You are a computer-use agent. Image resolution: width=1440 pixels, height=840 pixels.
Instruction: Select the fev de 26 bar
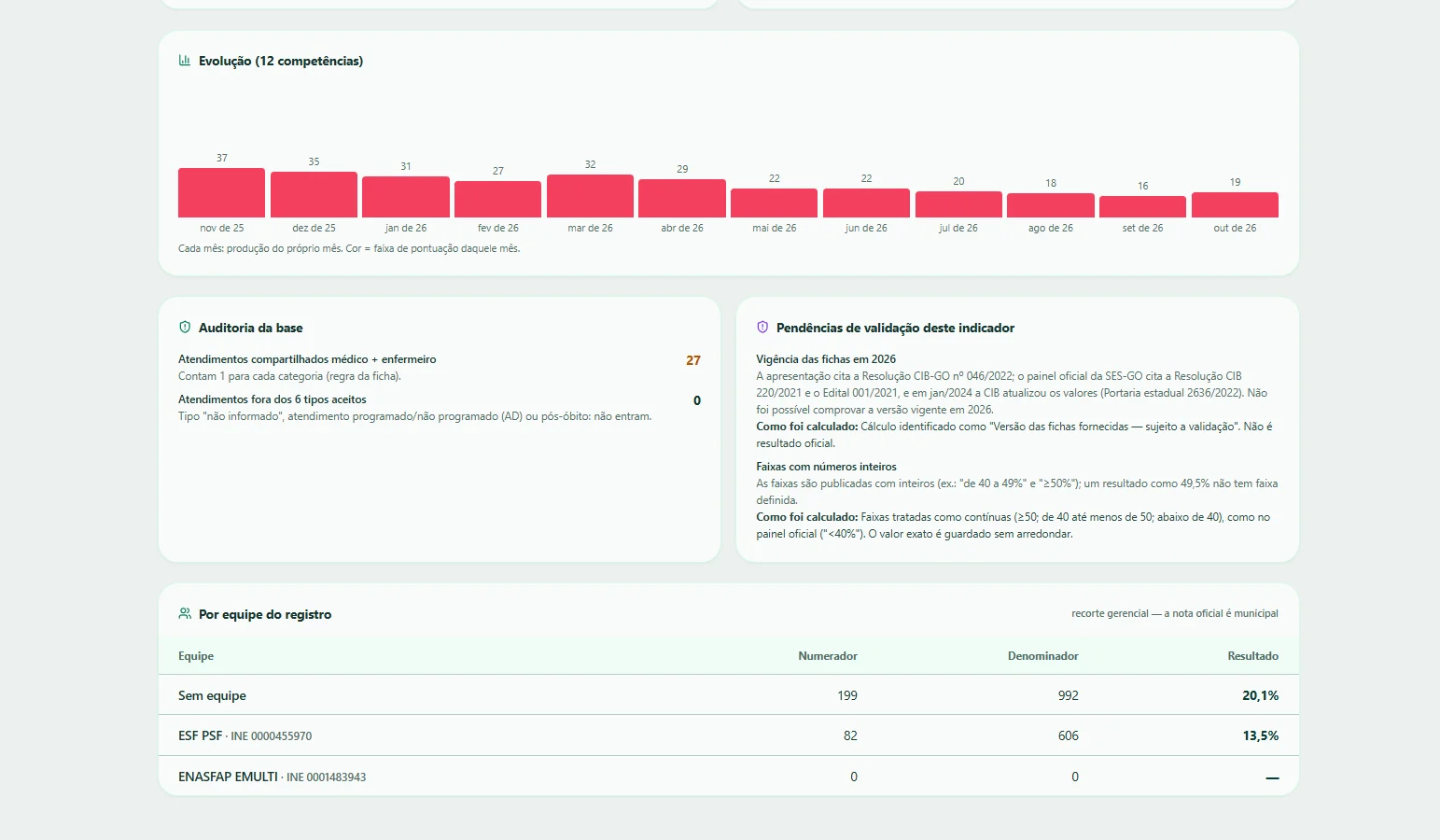(498, 200)
